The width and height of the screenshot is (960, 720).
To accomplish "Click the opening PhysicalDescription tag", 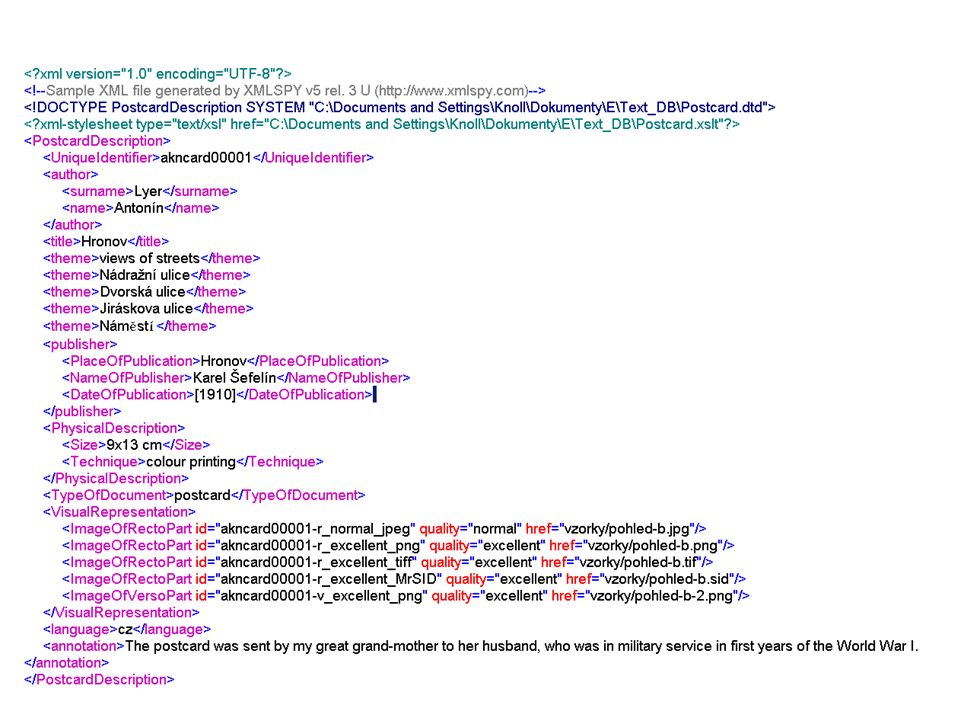I will pyautogui.click(x=114, y=428).
